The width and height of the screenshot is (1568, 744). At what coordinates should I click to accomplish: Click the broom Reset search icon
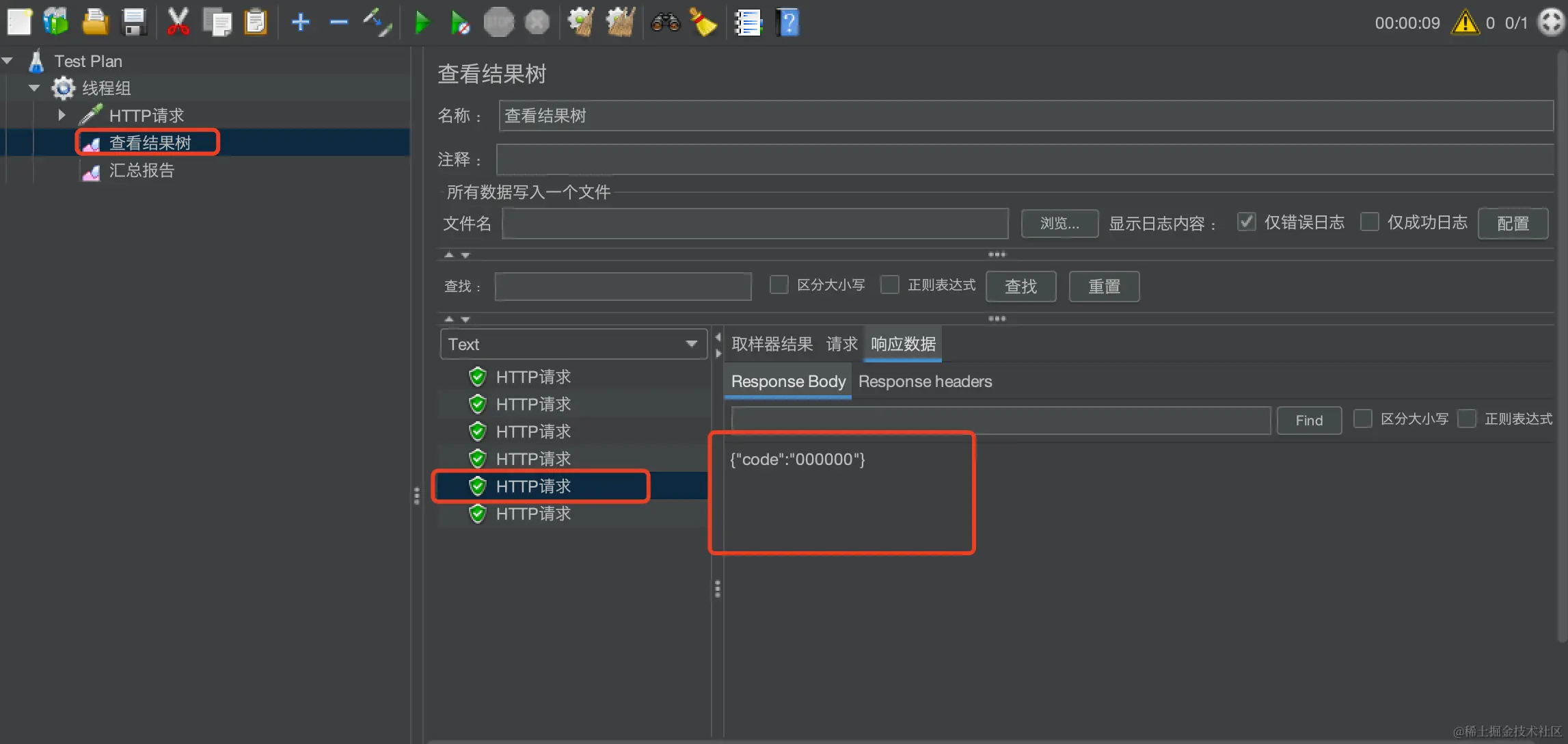pos(703,23)
